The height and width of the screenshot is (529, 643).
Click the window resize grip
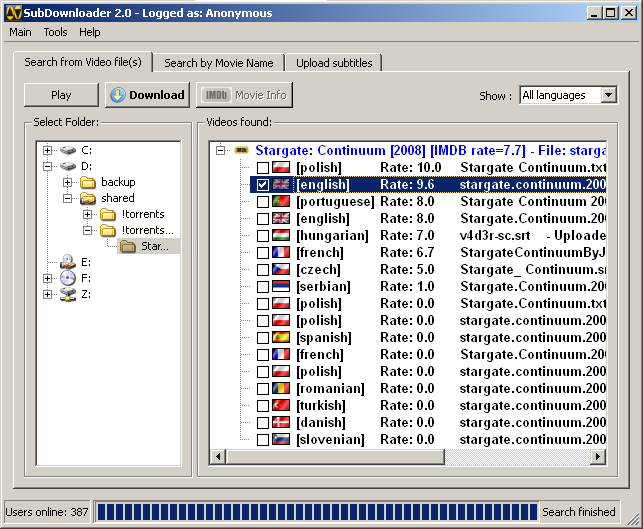click(x=634, y=520)
